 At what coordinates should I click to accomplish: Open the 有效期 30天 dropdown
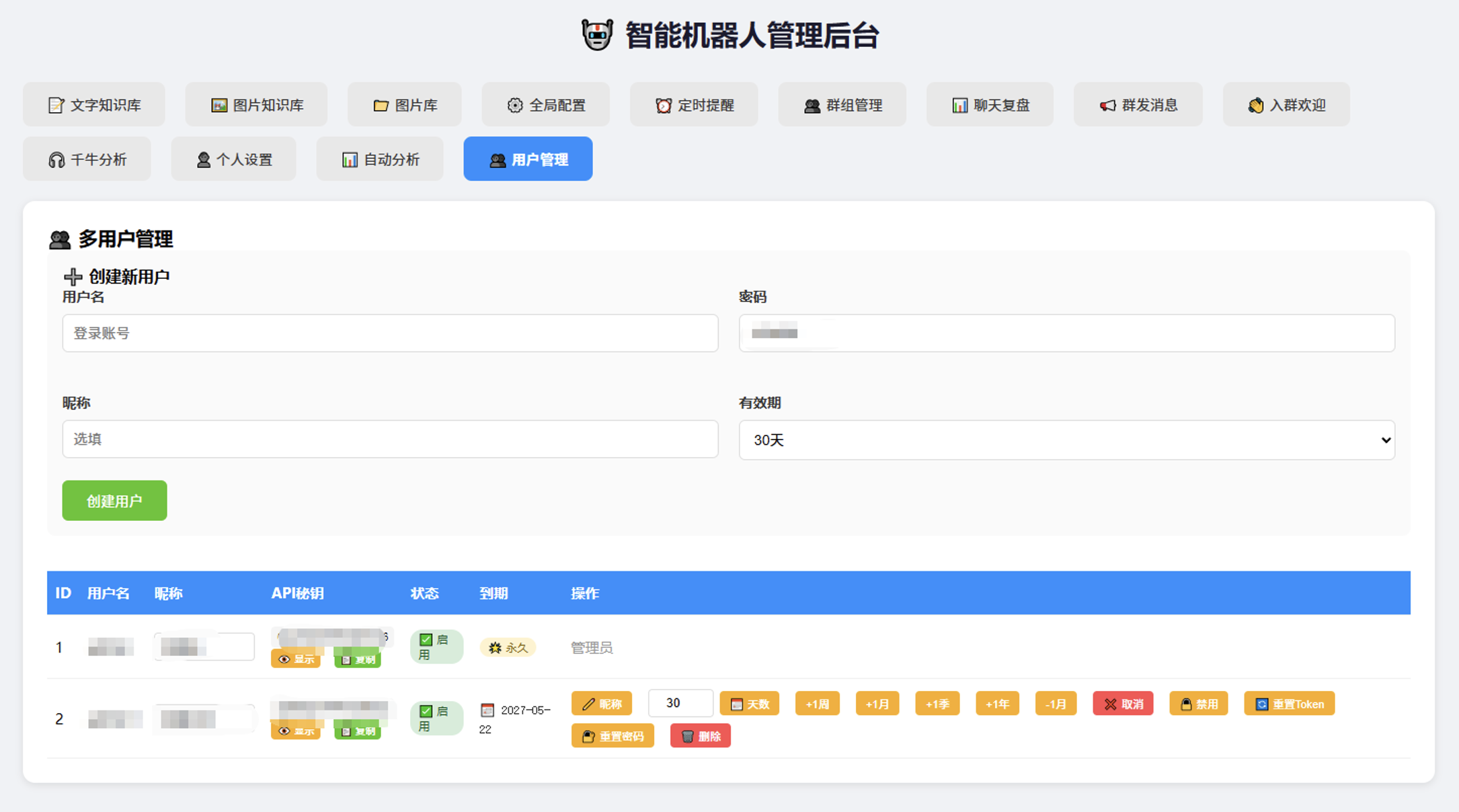coord(1067,440)
